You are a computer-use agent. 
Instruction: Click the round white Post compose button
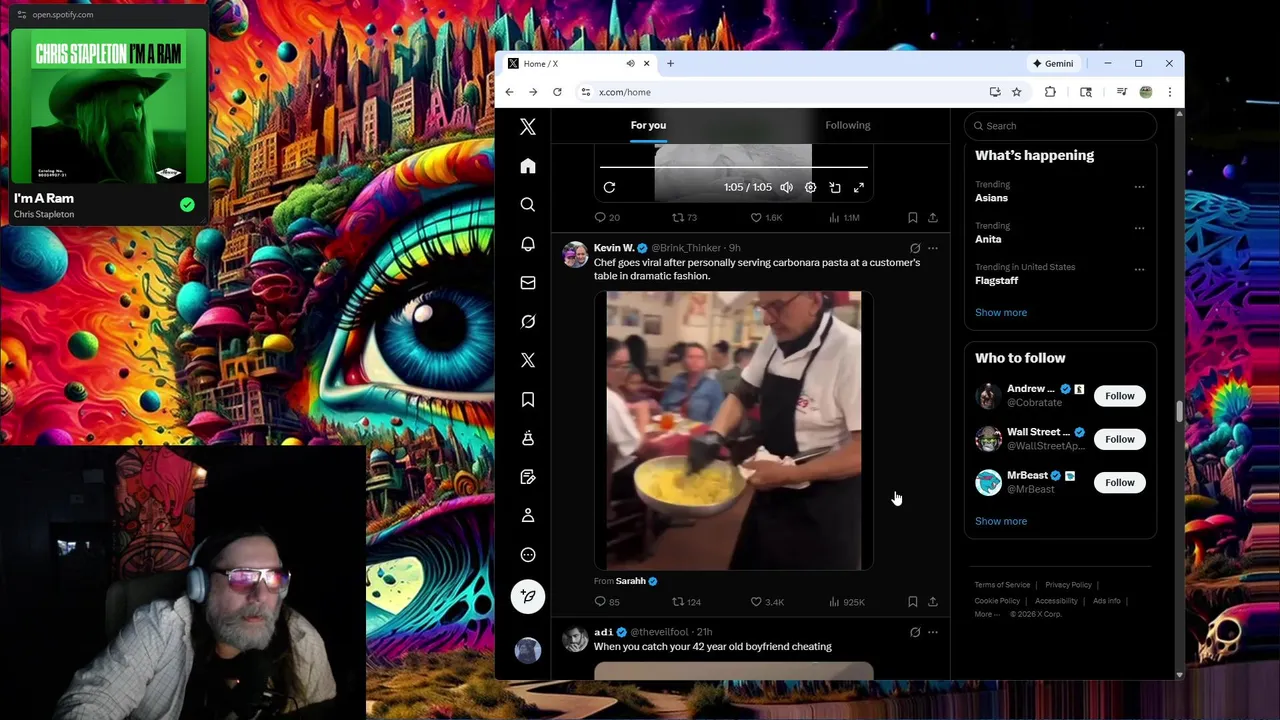click(528, 596)
